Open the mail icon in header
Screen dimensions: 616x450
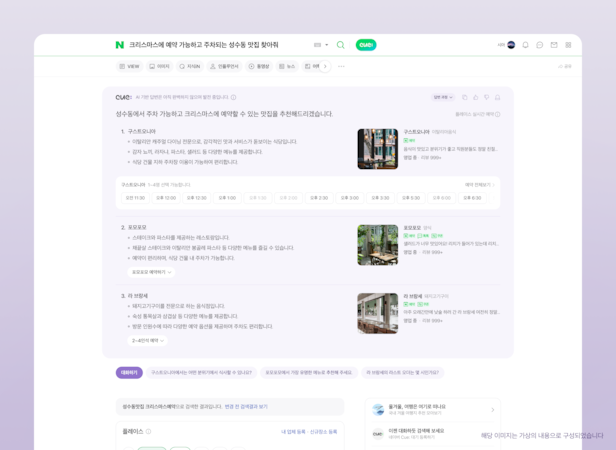554,45
